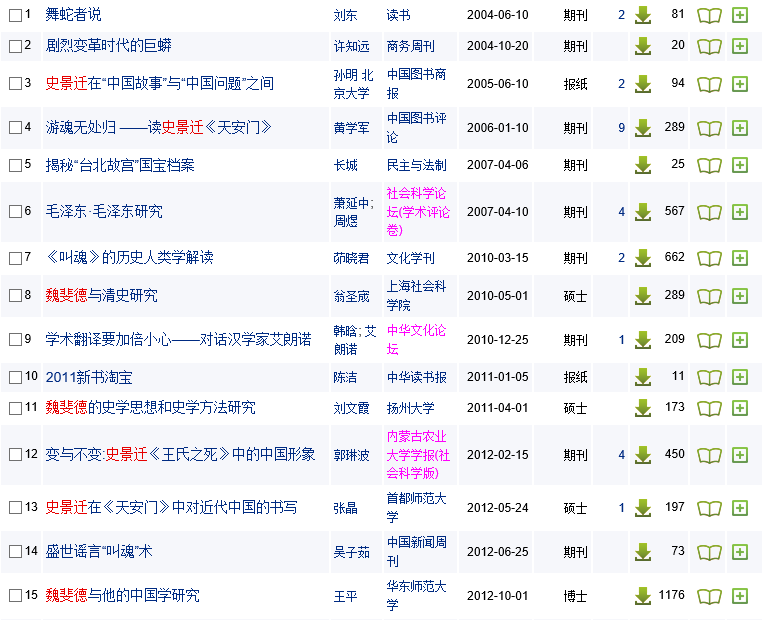
Task: Open online reading for 剧烈变革时代的巨蟒
Action: tap(709, 46)
